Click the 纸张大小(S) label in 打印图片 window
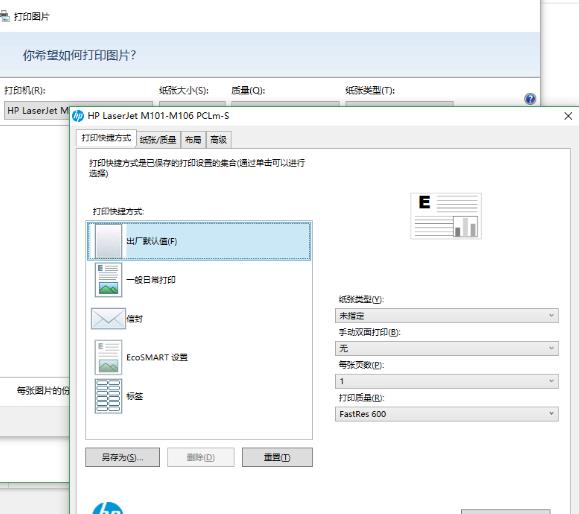This screenshot has width=579, height=514. coord(184,90)
